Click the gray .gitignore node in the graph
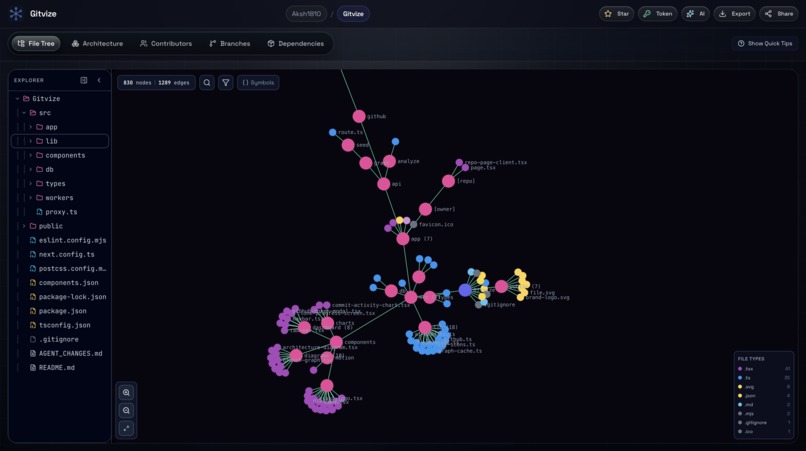 tap(479, 305)
